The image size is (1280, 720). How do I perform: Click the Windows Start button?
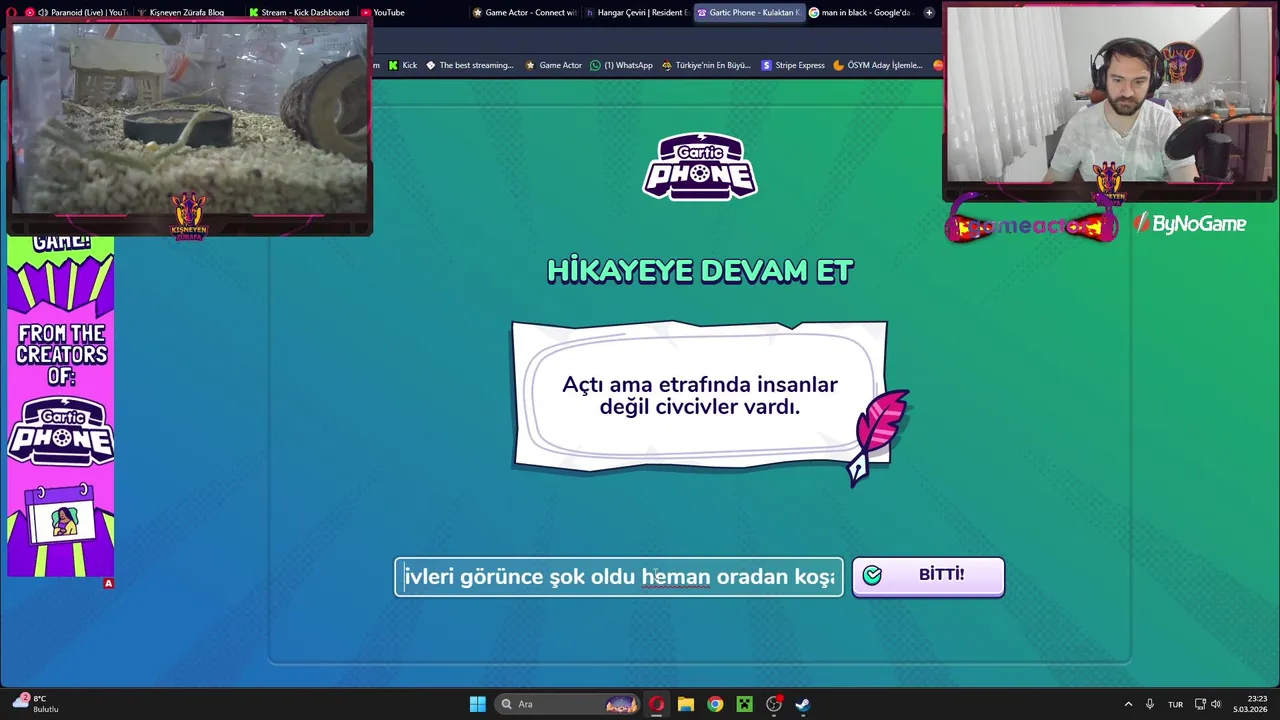point(477,704)
